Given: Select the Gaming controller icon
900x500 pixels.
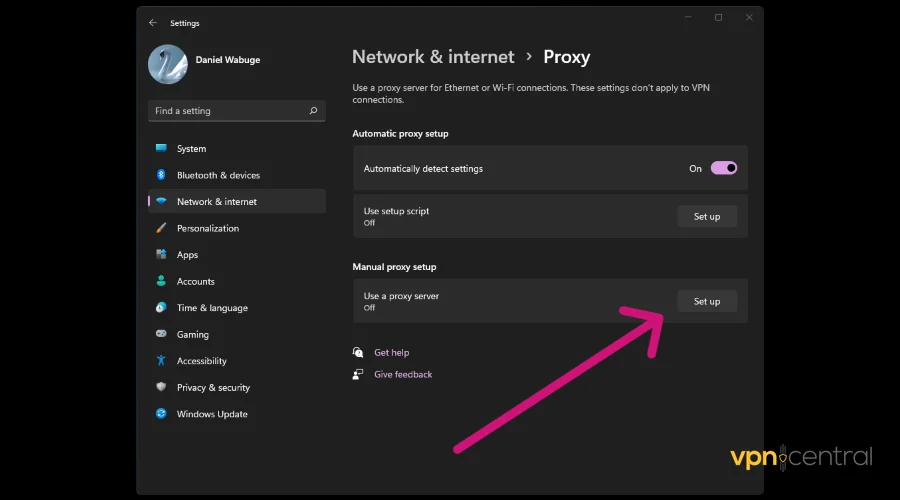Looking at the screenshot, I should click(x=161, y=335).
